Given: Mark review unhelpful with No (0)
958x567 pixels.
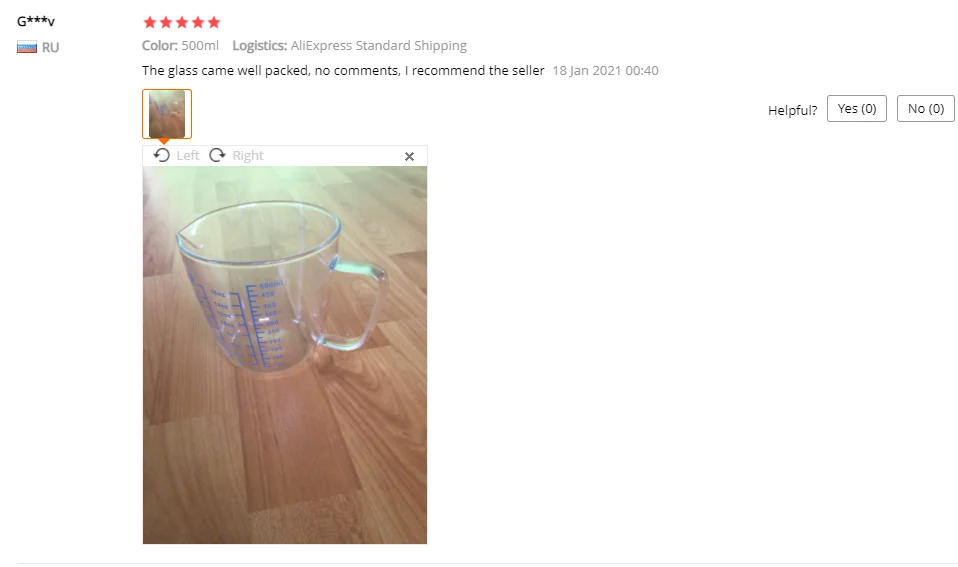Looking at the screenshot, I should (x=926, y=109).
